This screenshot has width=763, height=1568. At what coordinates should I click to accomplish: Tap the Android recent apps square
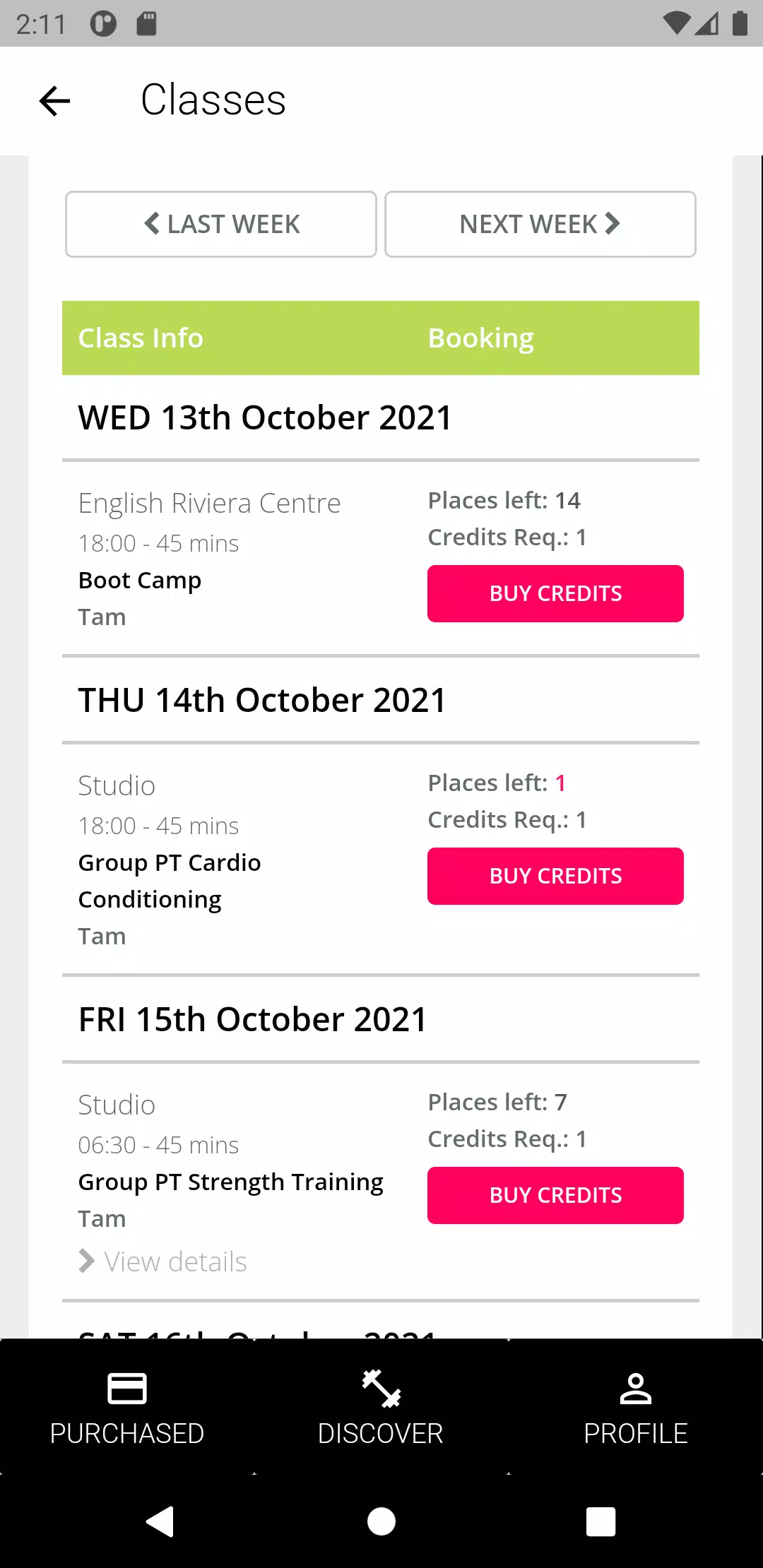[601, 1521]
